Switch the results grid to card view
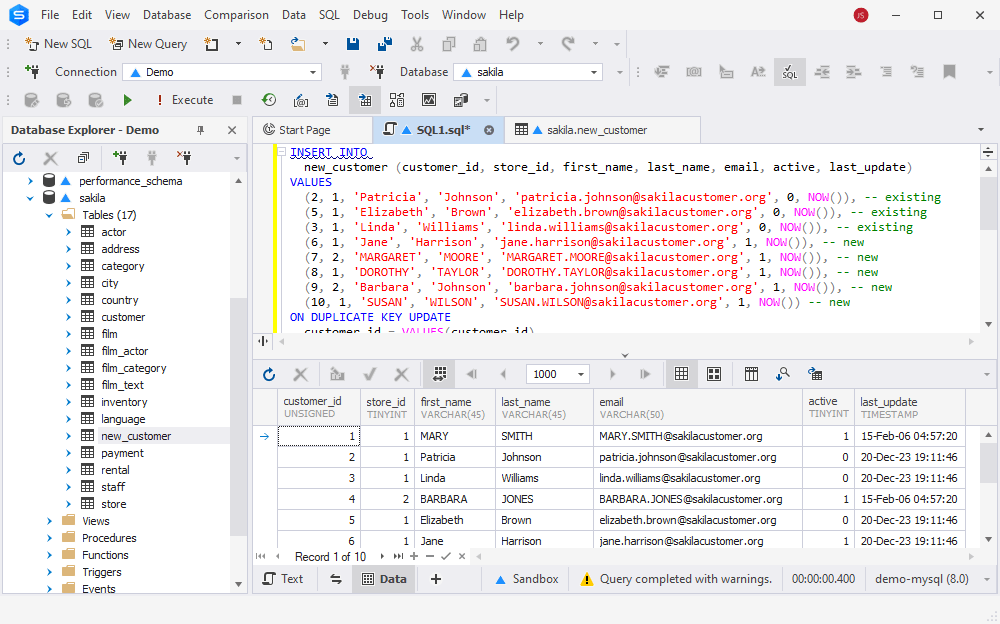The width and height of the screenshot is (1000, 624). point(713,373)
